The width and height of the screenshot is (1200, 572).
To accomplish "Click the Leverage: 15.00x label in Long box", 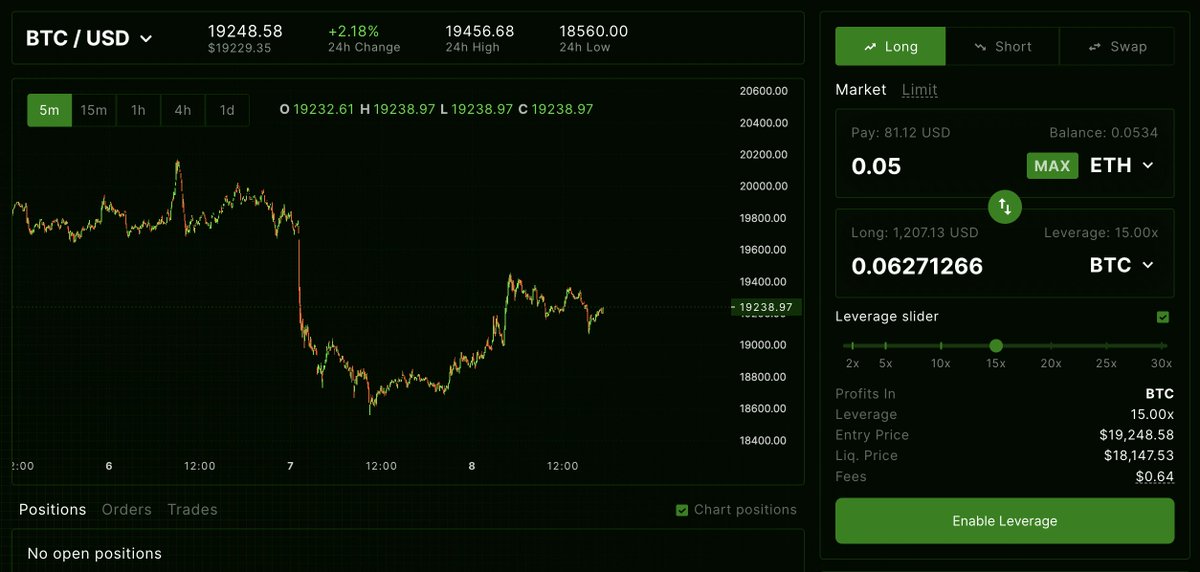I will pyautogui.click(x=1101, y=233).
